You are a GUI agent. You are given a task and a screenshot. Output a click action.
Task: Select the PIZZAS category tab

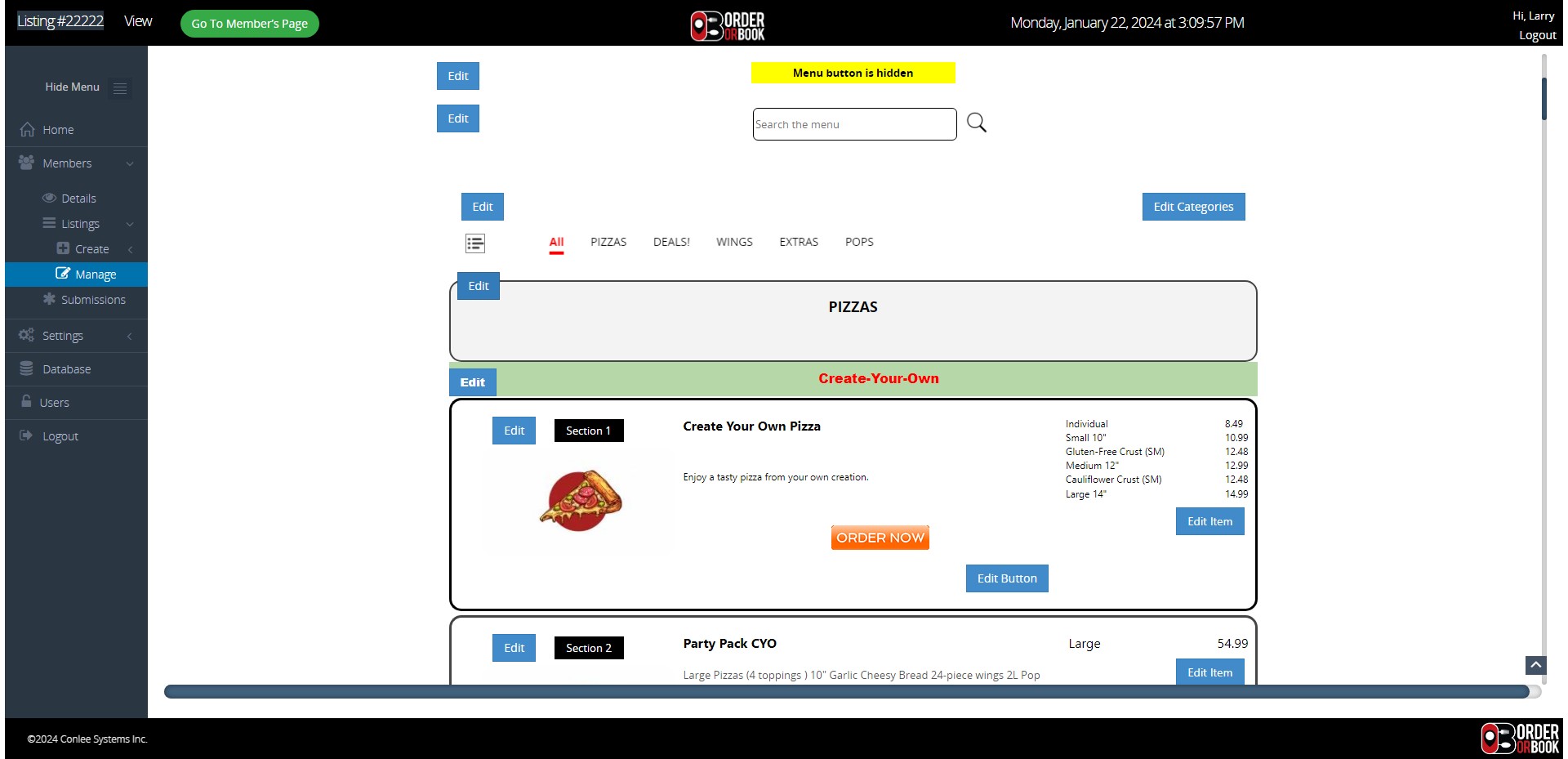click(x=608, y=242)
